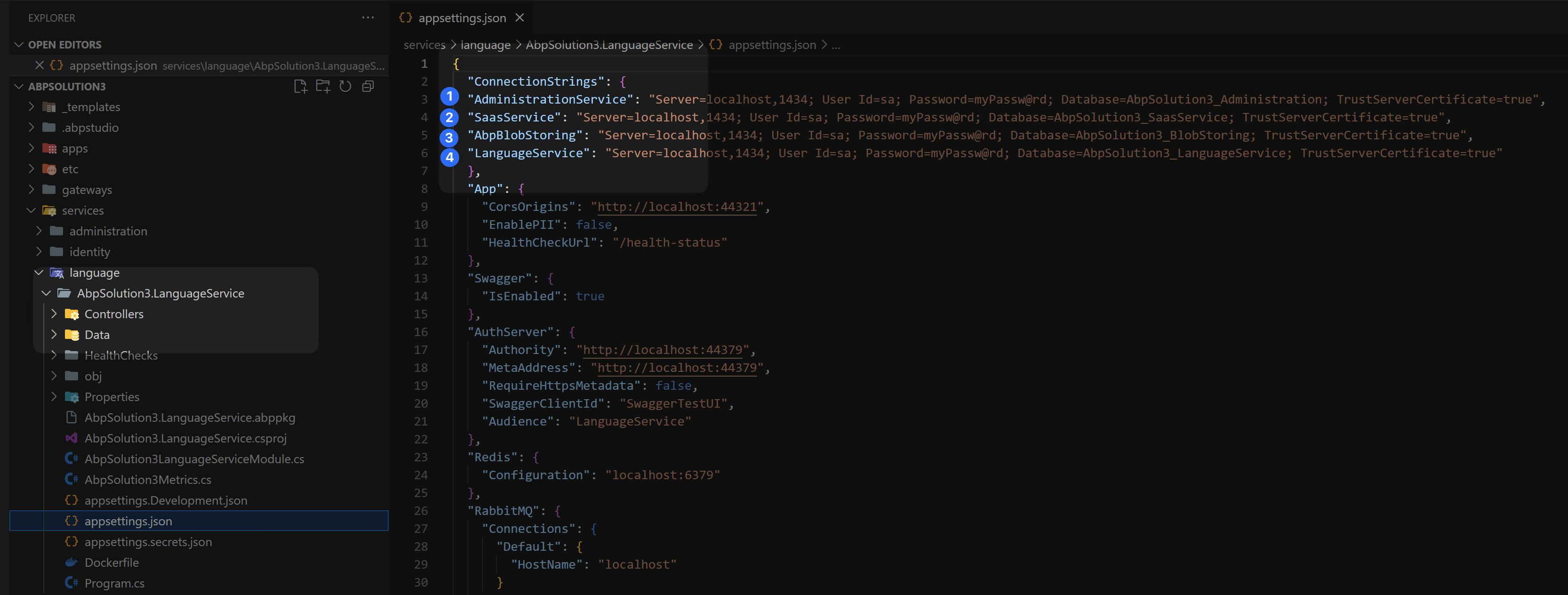Click file icon of AbpSolution3.LanguageService.abppkg
The image size is (1568, 595).
point(71,418)
